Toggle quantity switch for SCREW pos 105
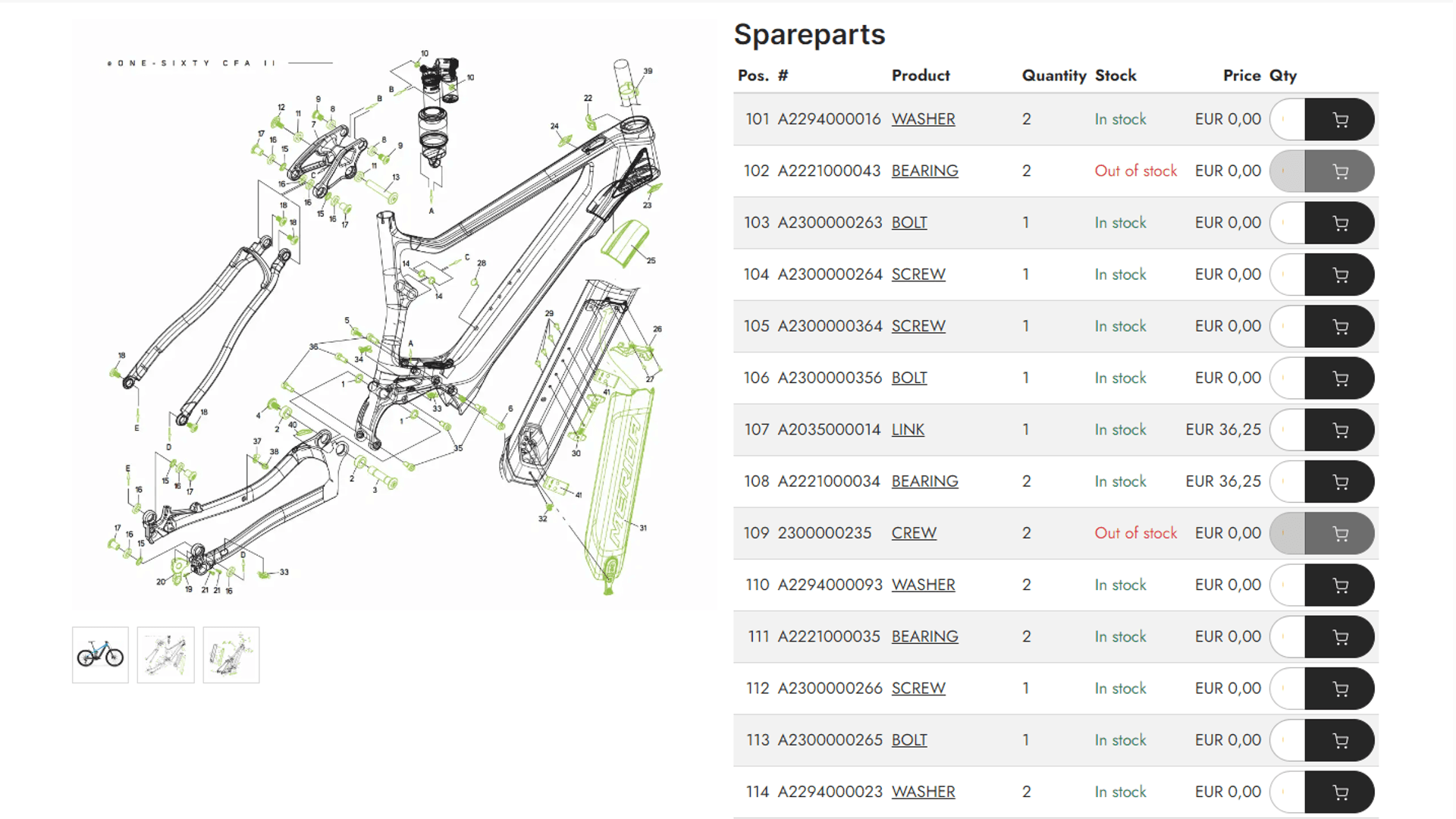The height and width of the screenshot is (819, 1456). [x=1287, y=326]
